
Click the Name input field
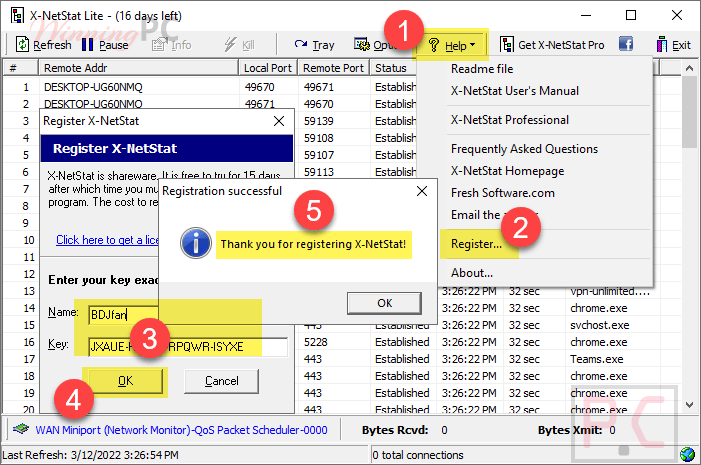click(123, 315)
